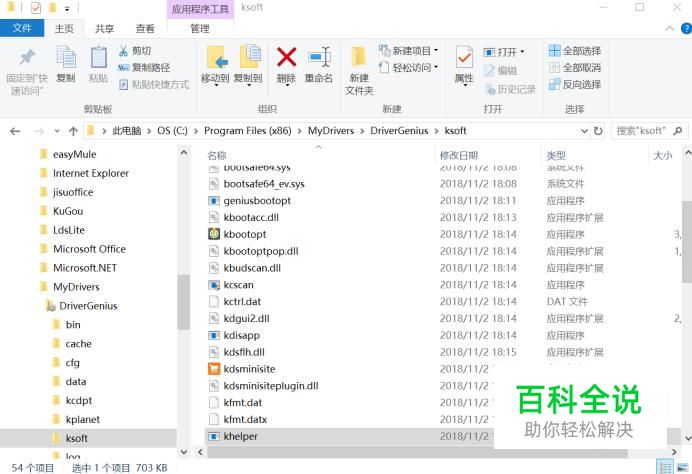Switch to the View (查看) tab
The width and height of the screenshot is (692, 474).
(x=145, y=29)
